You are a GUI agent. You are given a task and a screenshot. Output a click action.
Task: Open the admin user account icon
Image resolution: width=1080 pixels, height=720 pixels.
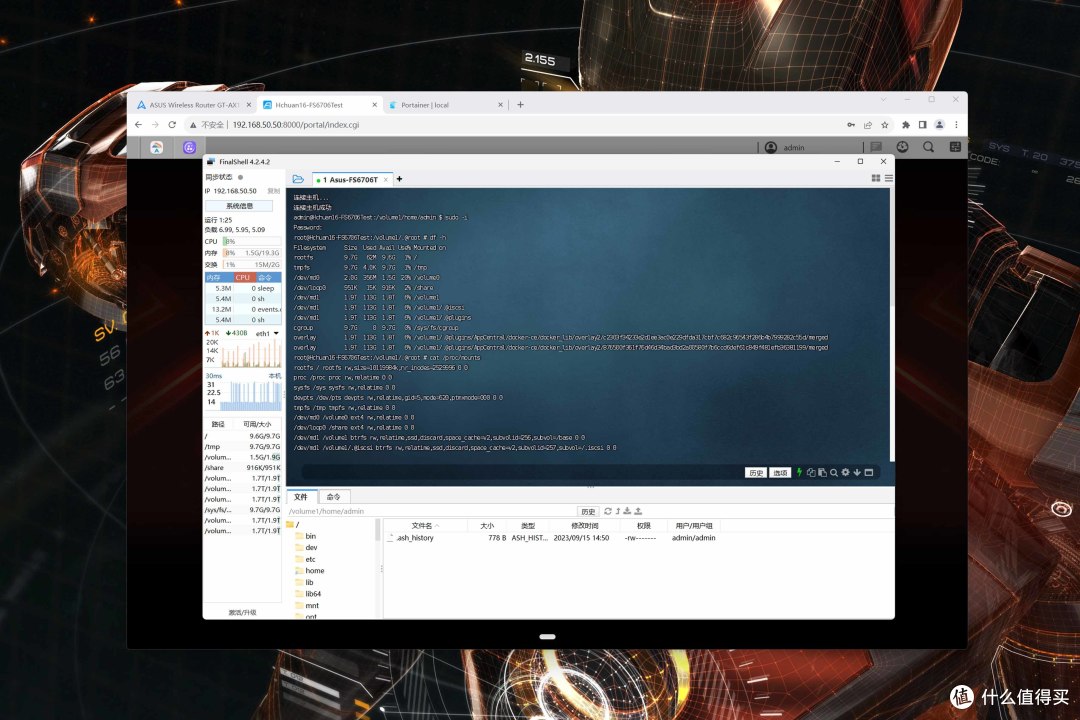(x=771, y=147)
